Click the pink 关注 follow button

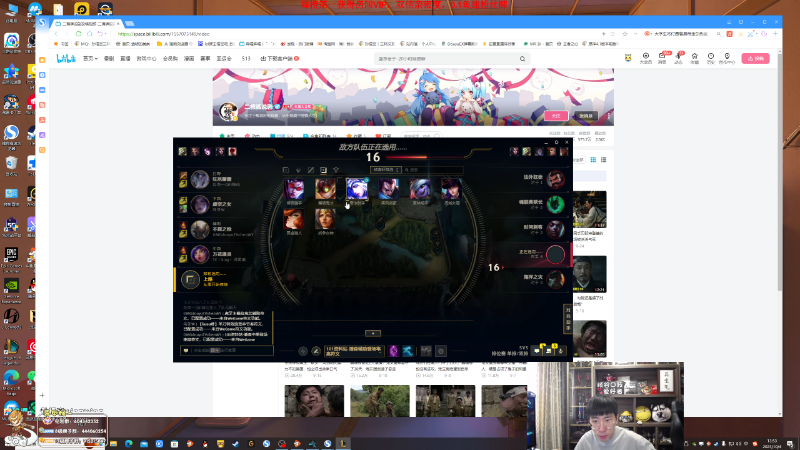coord(556,116)
